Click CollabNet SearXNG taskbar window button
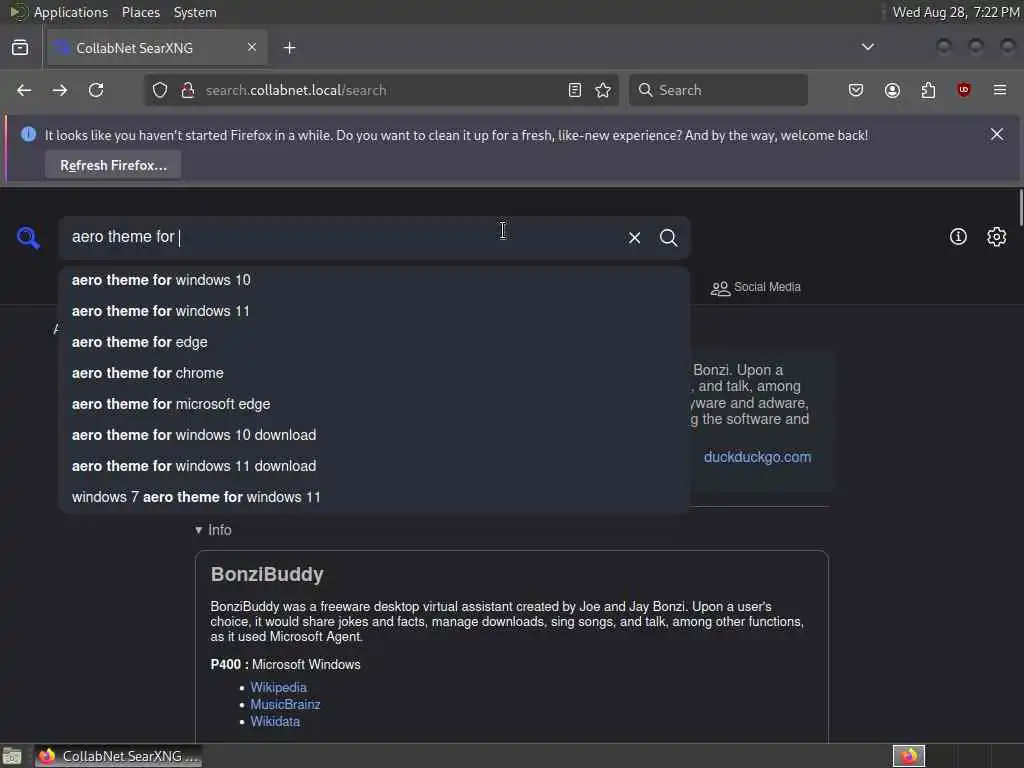Screen dimensions: 1024x768 point(119,756)
